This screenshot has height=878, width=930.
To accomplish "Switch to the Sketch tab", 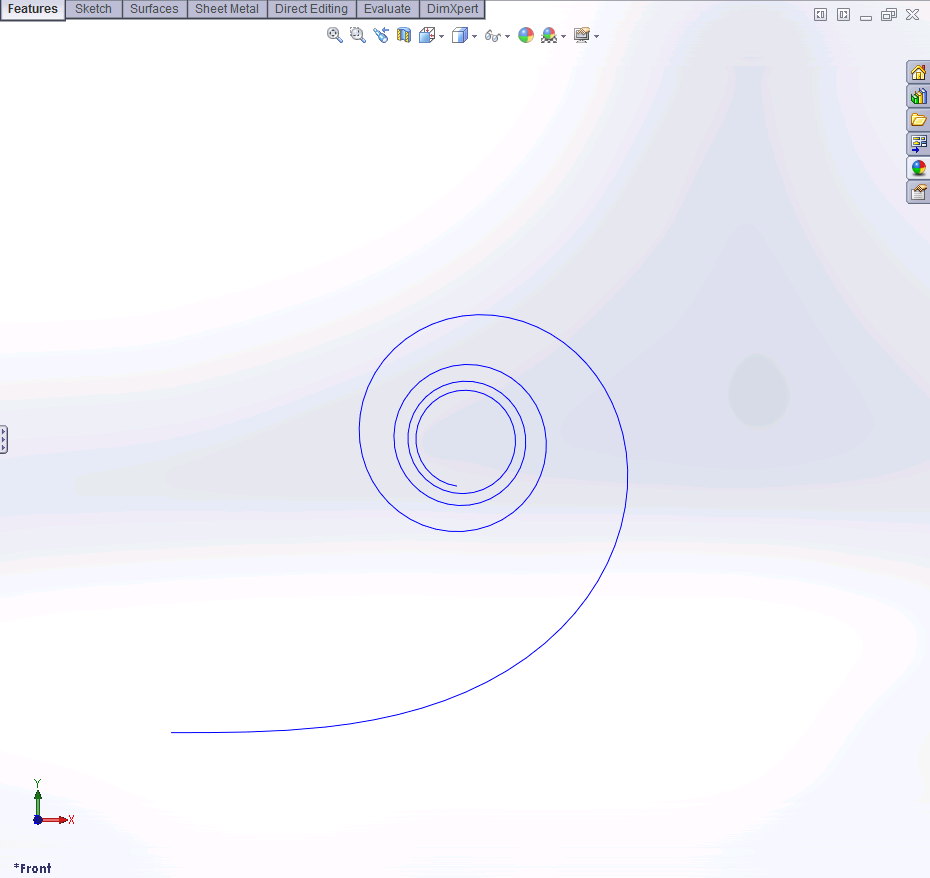I will pos(93,9).
